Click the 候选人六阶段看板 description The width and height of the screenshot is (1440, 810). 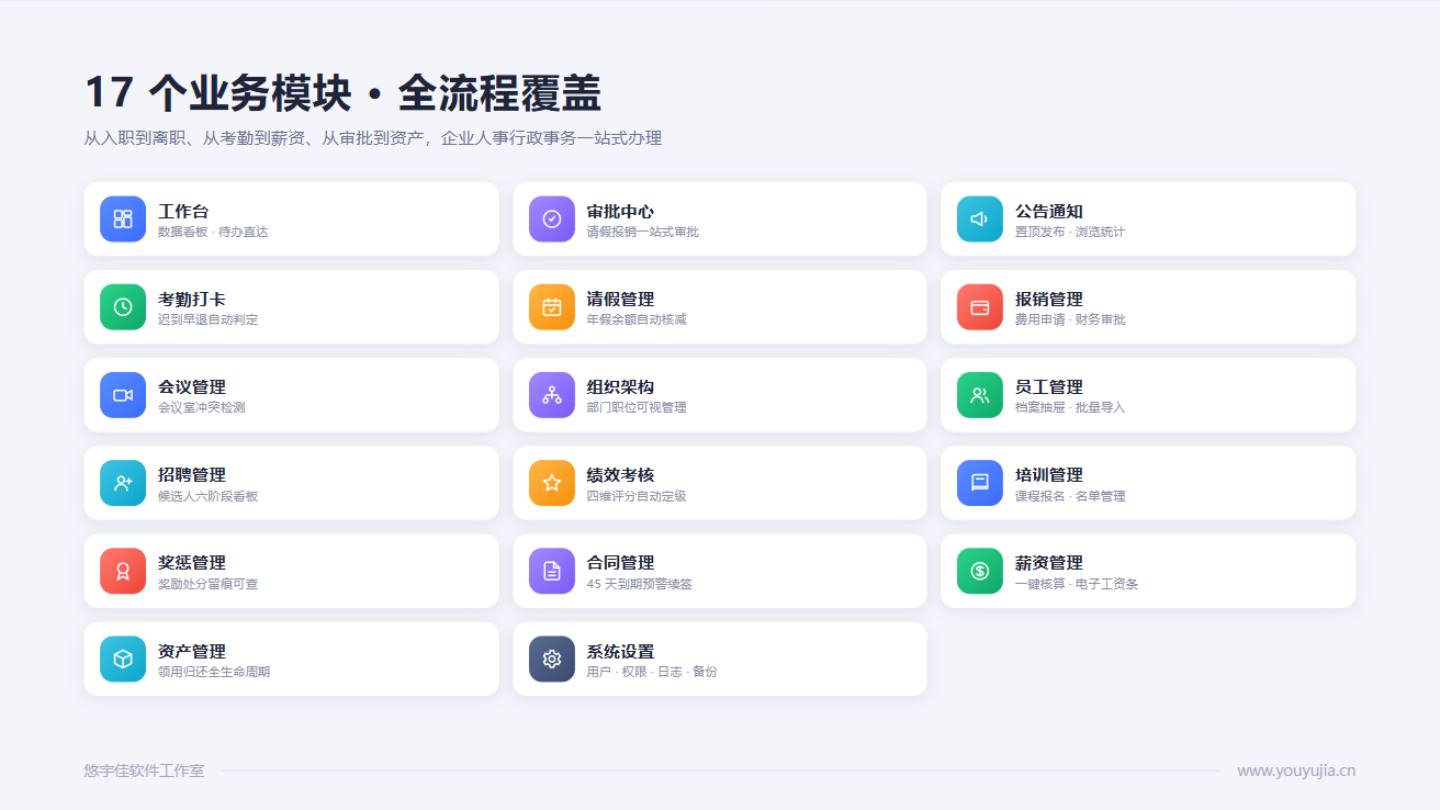click(208, 496)
